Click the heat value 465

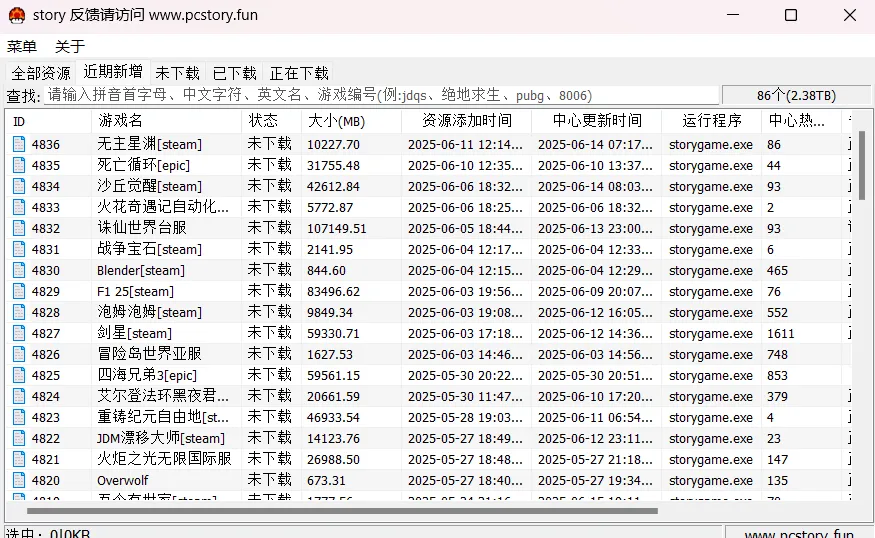tap(777, 271)
